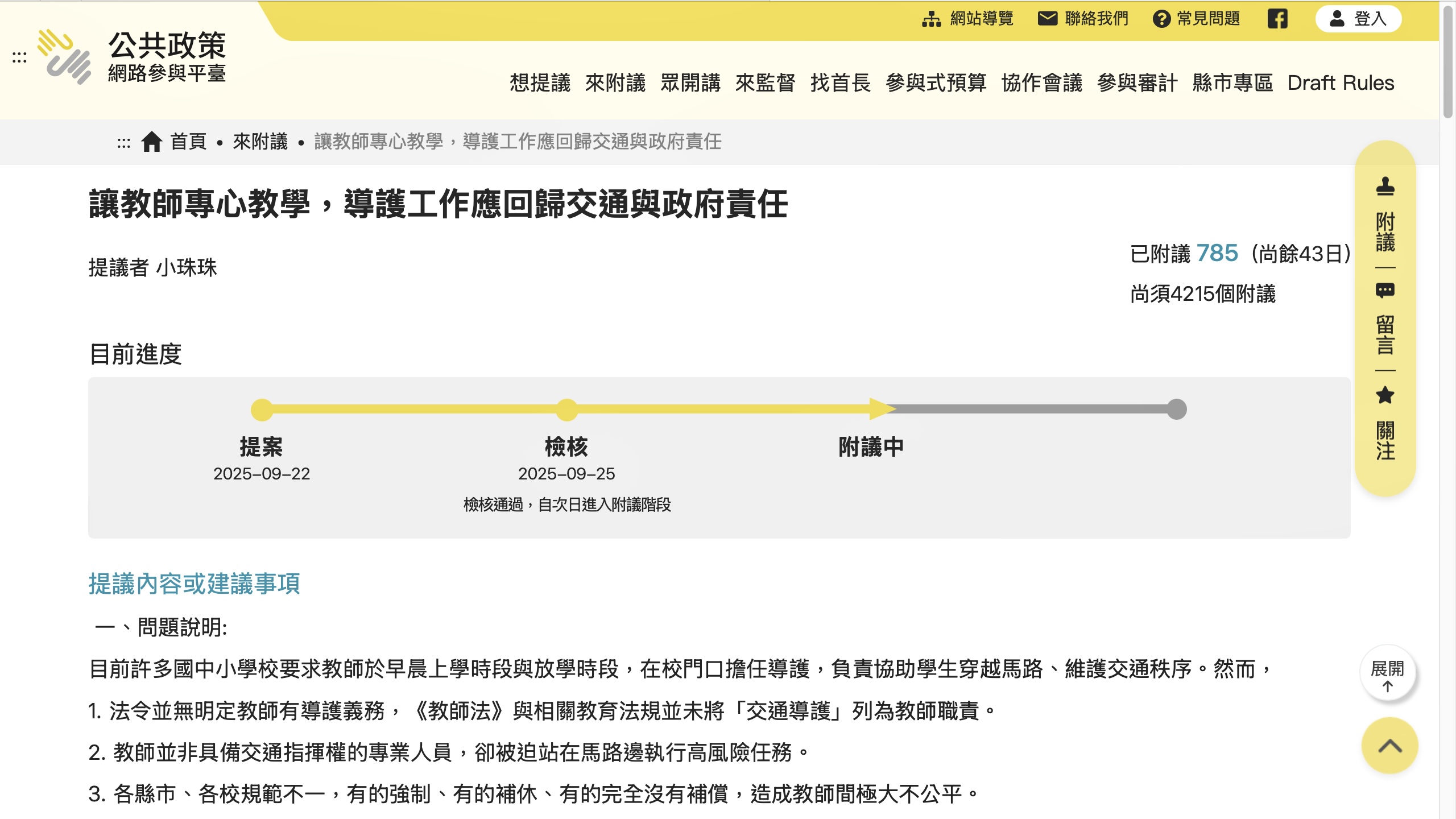This screenshot has width=1456, height=819.
Task: Open 聯絡我們 via the envelope icon
Action: [x=1048, y=19]
